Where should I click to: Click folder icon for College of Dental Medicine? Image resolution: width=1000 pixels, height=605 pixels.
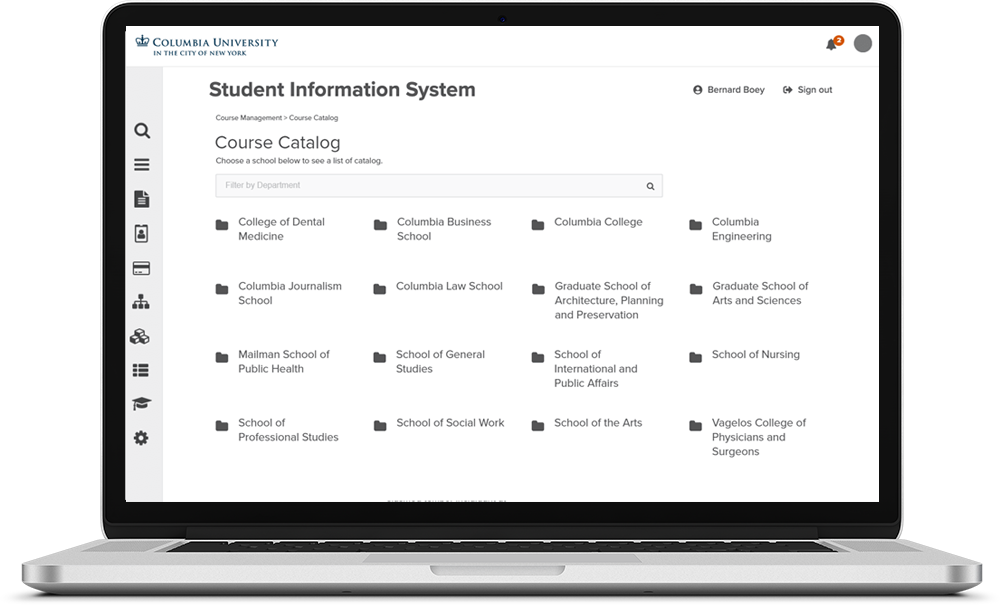tap(222, 225)
